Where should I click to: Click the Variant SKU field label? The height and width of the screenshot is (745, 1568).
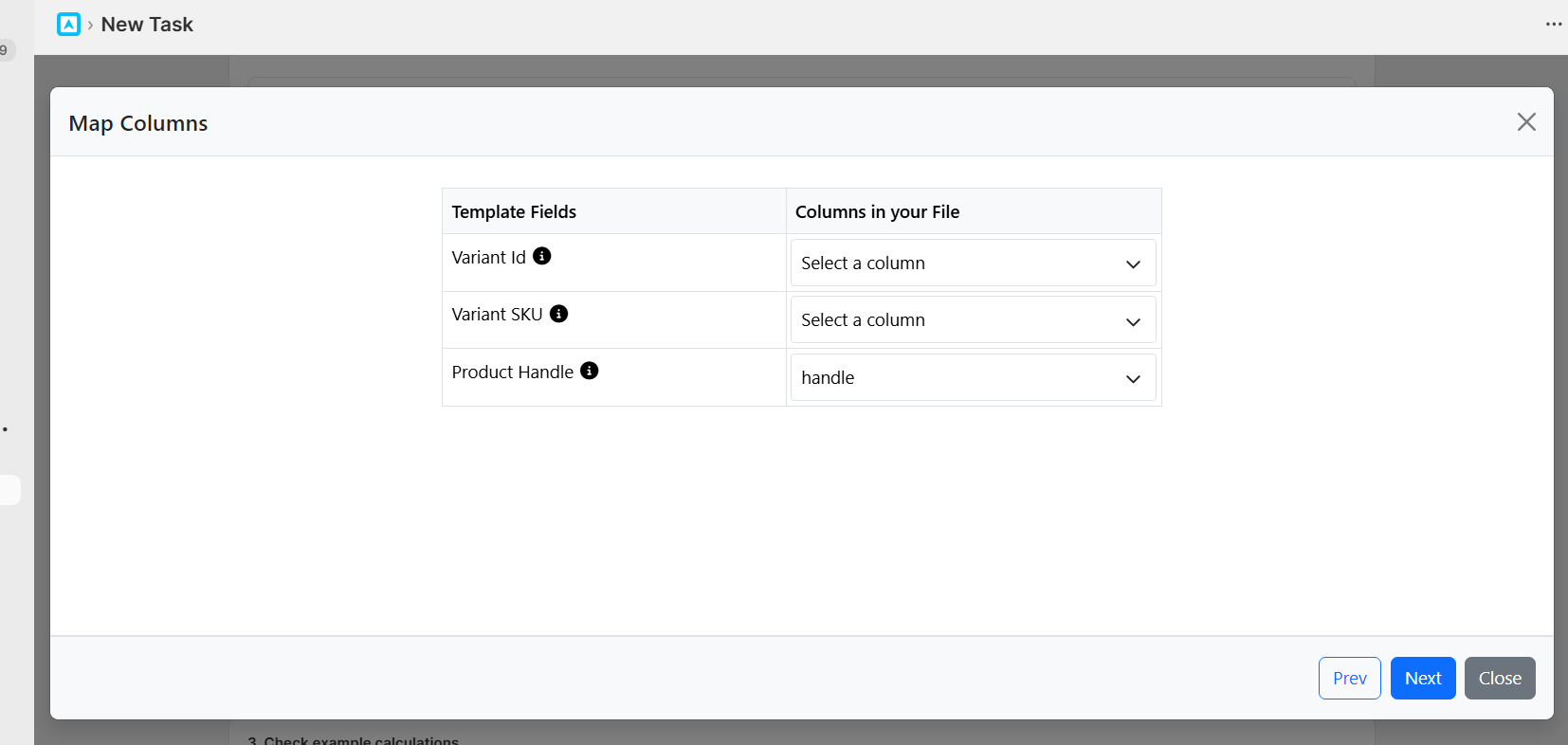pos(497,315)
